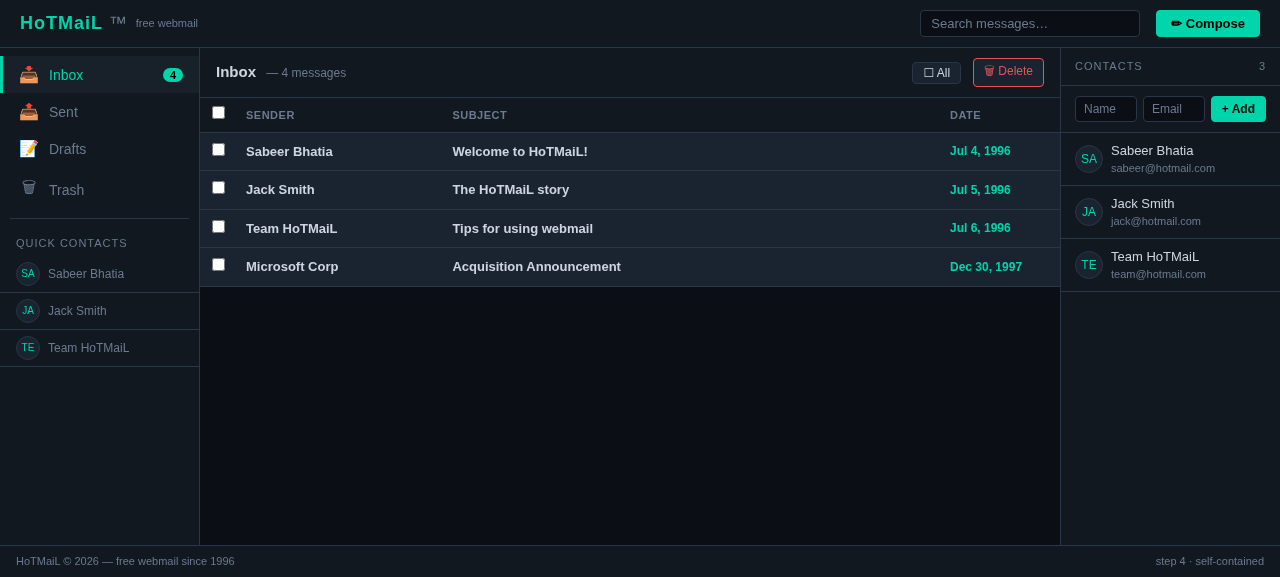Viewport: 1280px width, 577px height.
Task: Check the Jack Smith message checkbox
Action: click(219, 188)
